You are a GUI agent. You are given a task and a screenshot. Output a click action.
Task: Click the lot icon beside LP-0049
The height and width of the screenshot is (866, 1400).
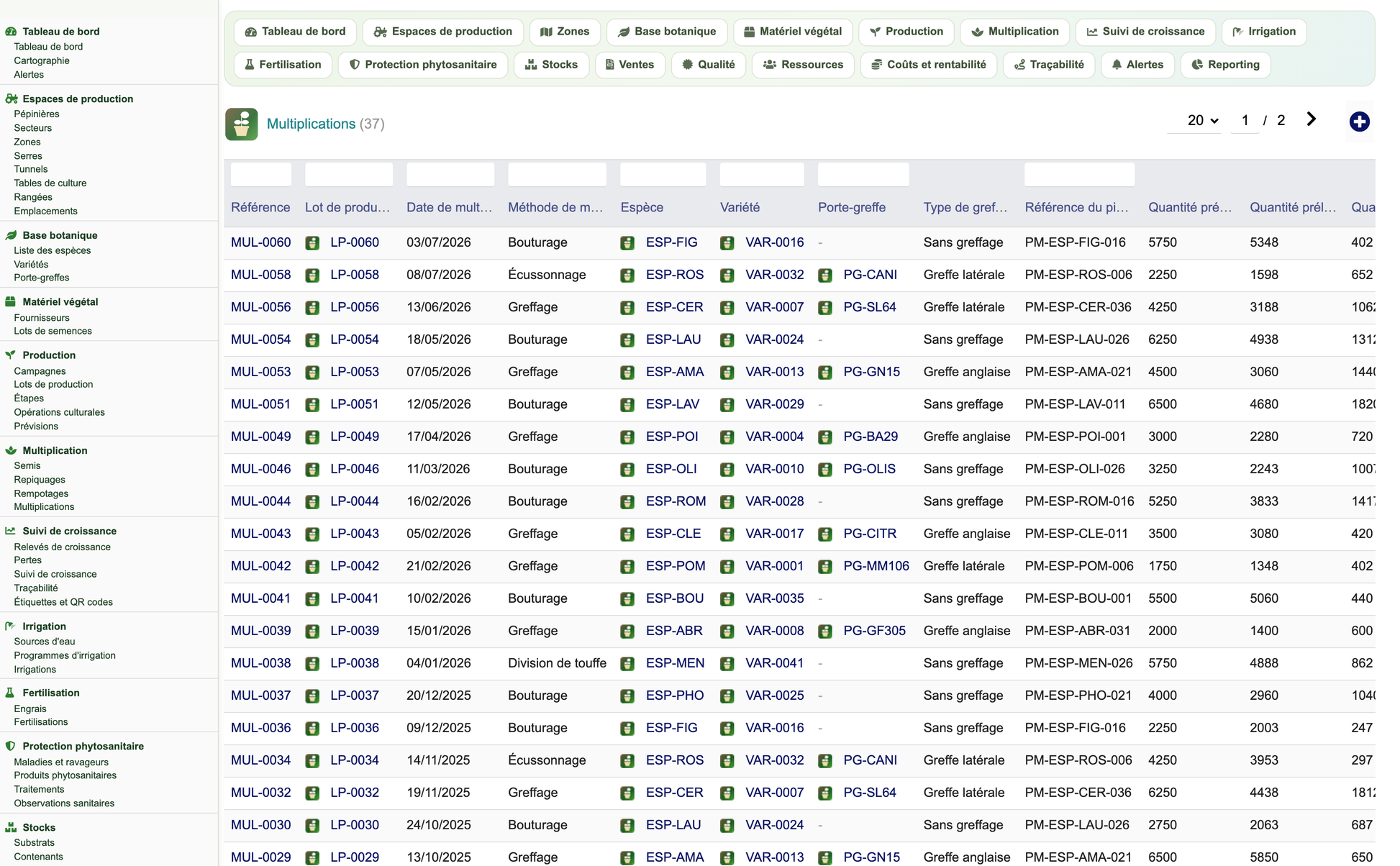point(312,437)
